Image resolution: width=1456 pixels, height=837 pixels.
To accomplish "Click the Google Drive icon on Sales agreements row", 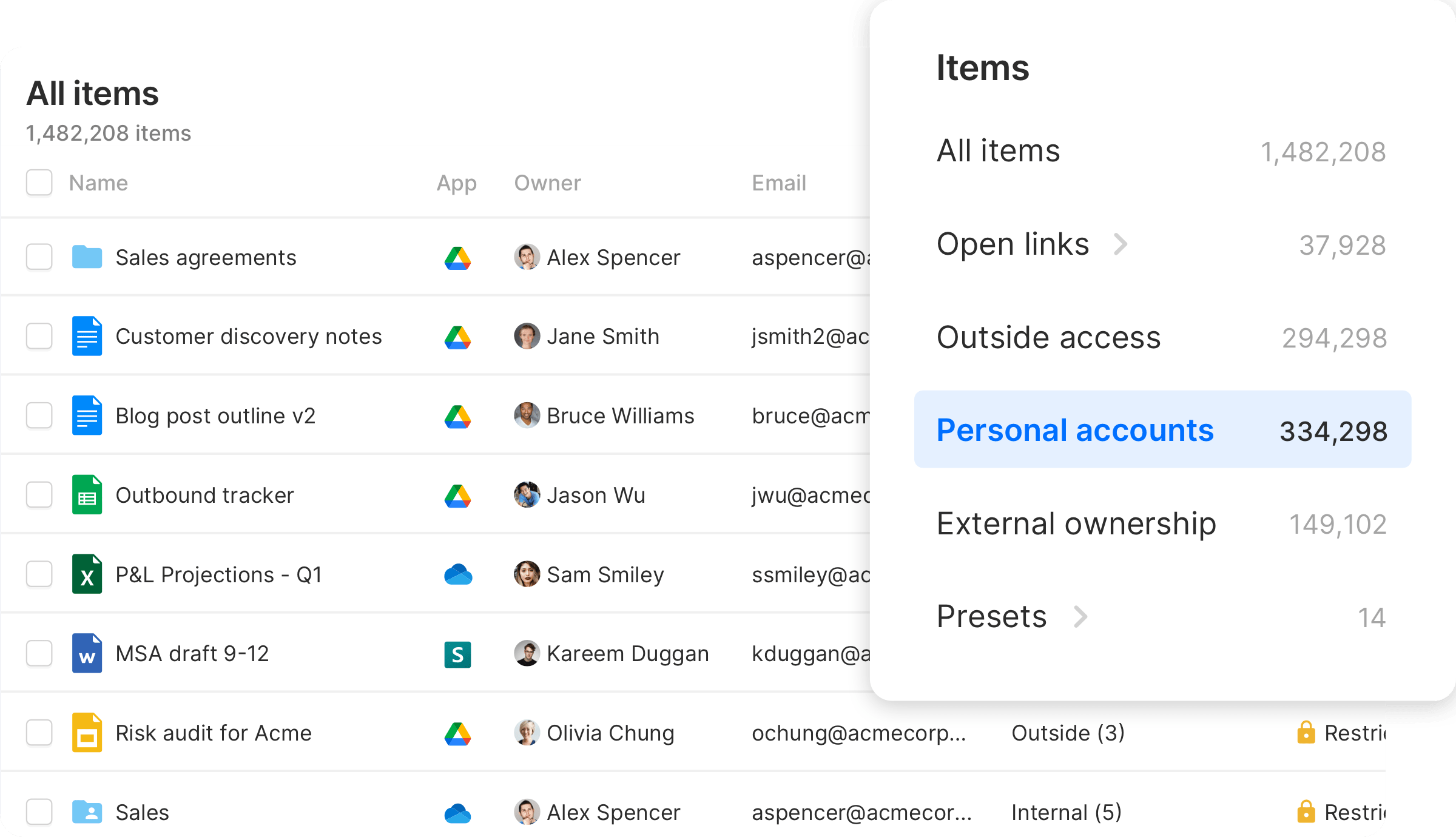I will click(x=458, y=257).
